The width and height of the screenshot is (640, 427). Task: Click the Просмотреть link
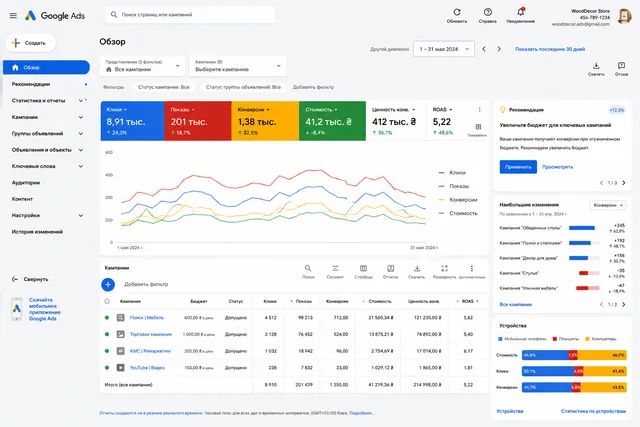(x=558, y=167)
